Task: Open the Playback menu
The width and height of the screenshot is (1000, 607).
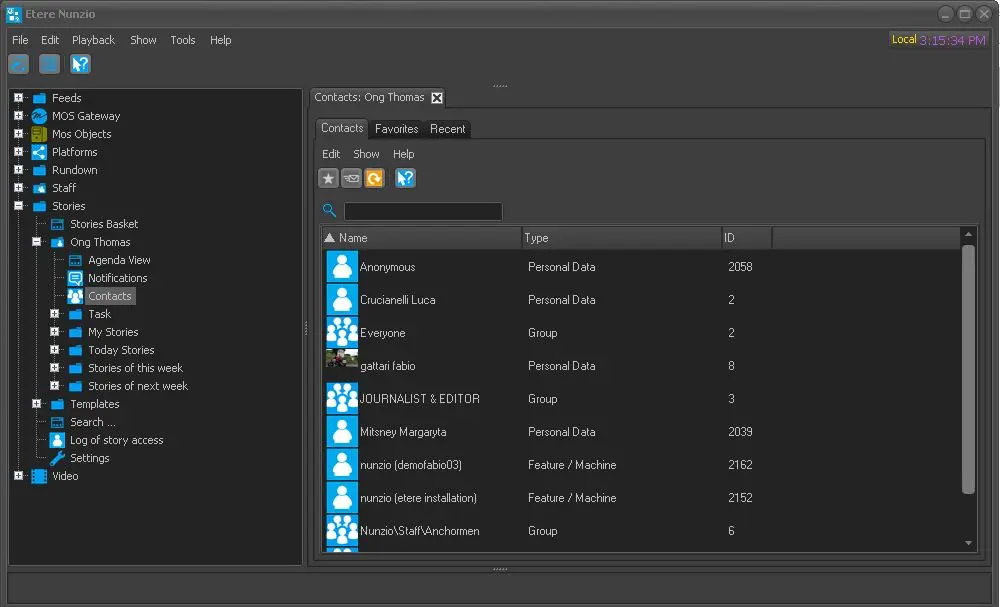Action: (93, 40)
